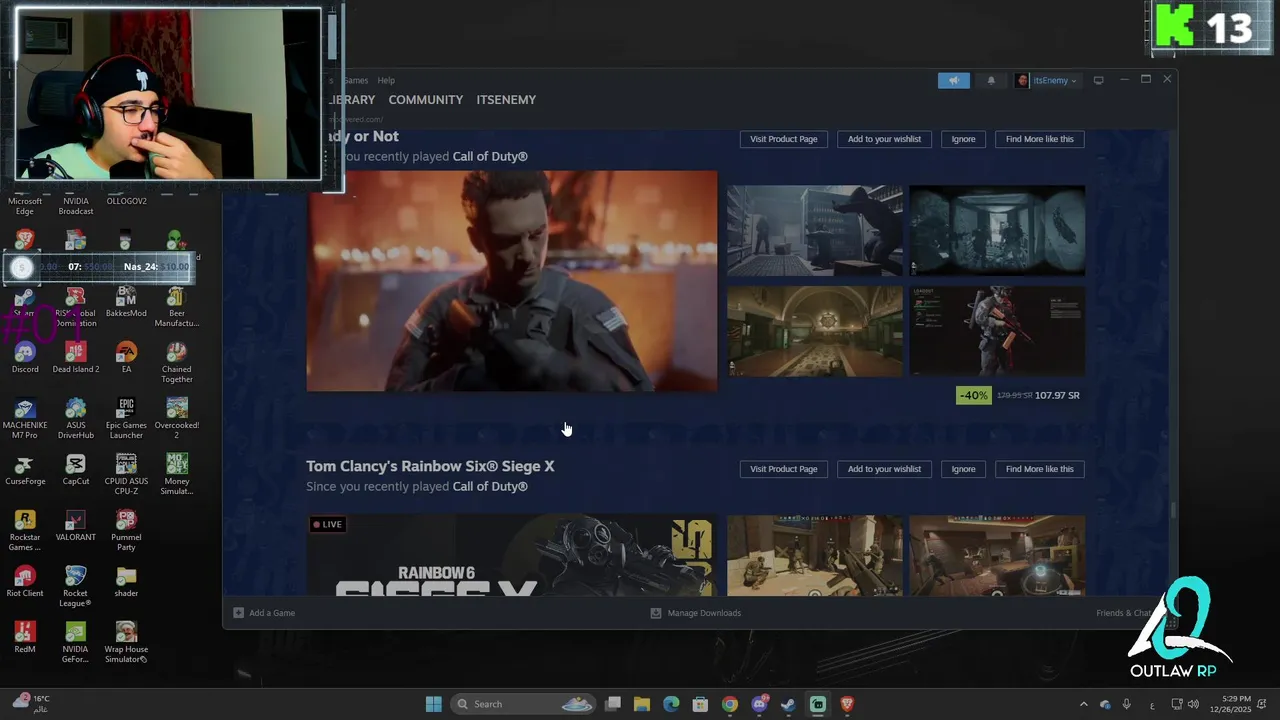Open Epic Games Launcher desktop icon
This screenshot has height=720, width=1280.
click(126, 418)
